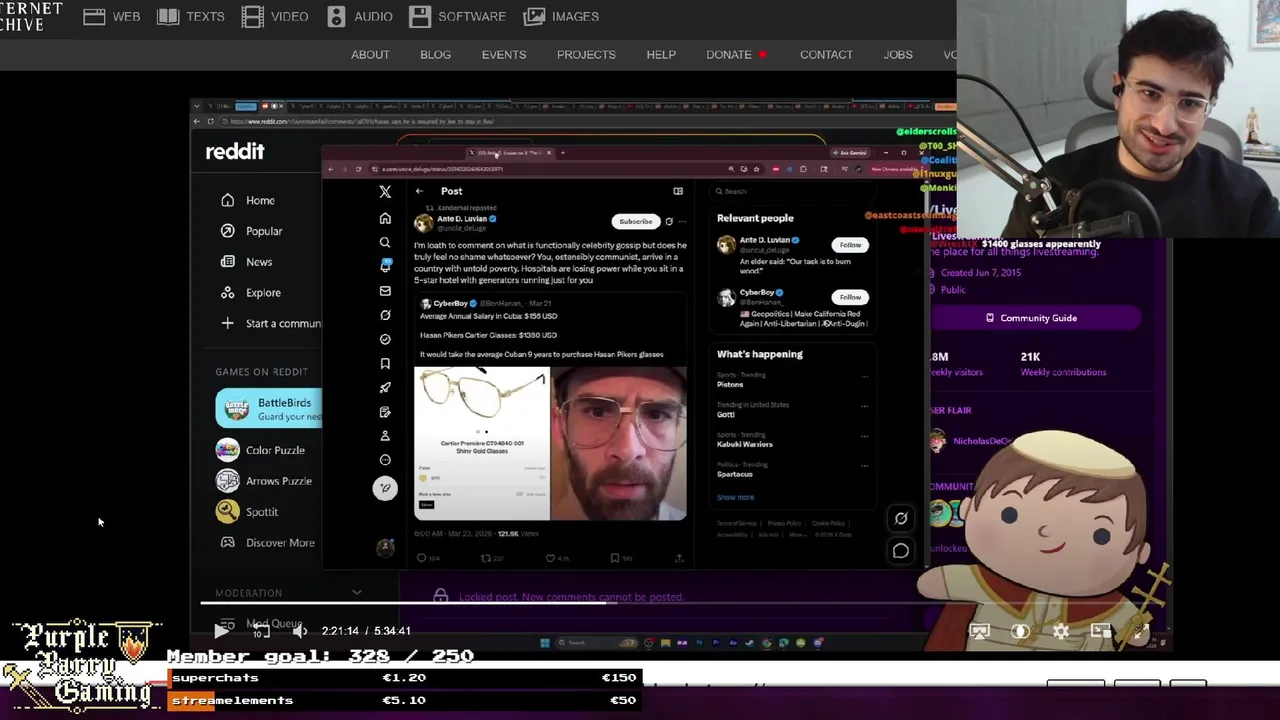Open Internet Archive AUDIO section

click(x=359, y=16)
